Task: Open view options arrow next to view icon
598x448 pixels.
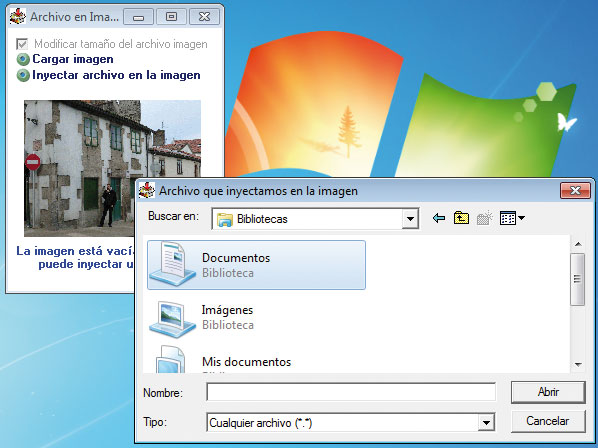Action: pyautogui.click(x=521, y=218)
